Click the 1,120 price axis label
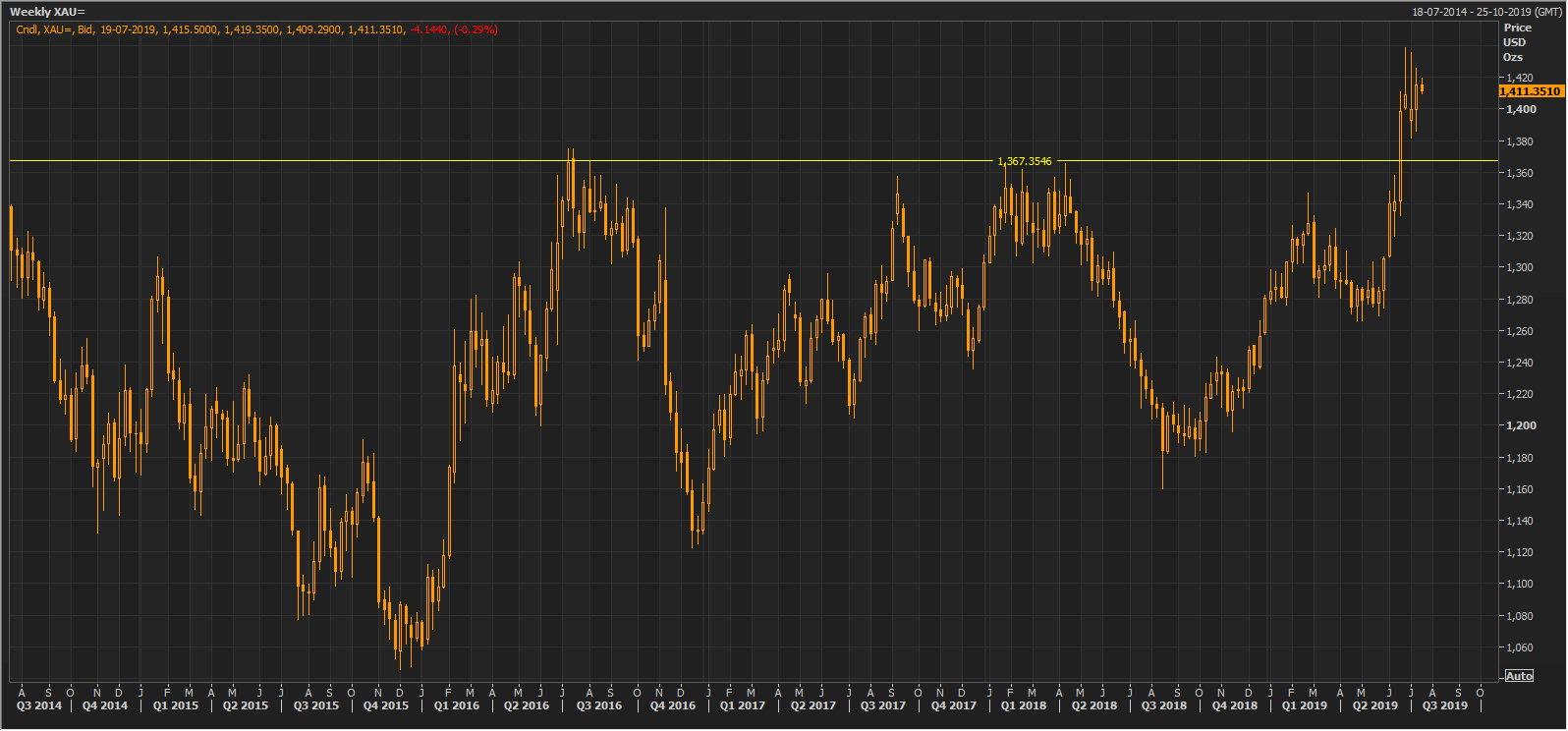This screenshot has width=1568, height=731. pyautogui.click(x=1520, y=552)
